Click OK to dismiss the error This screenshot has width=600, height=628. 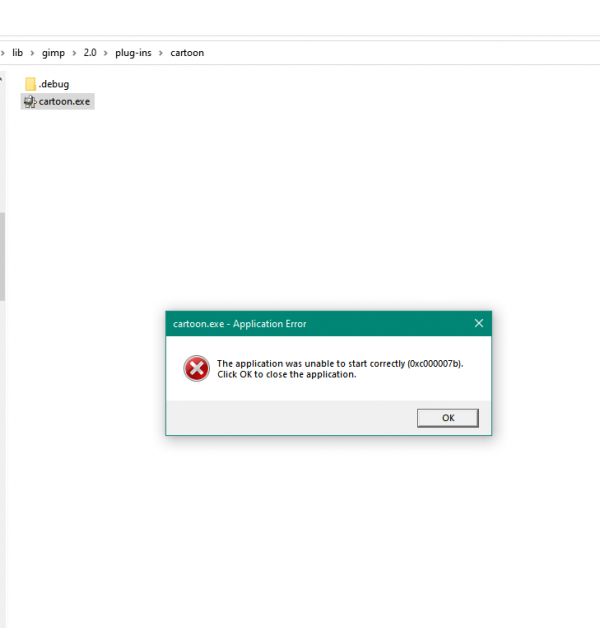(x=448, y=418)
